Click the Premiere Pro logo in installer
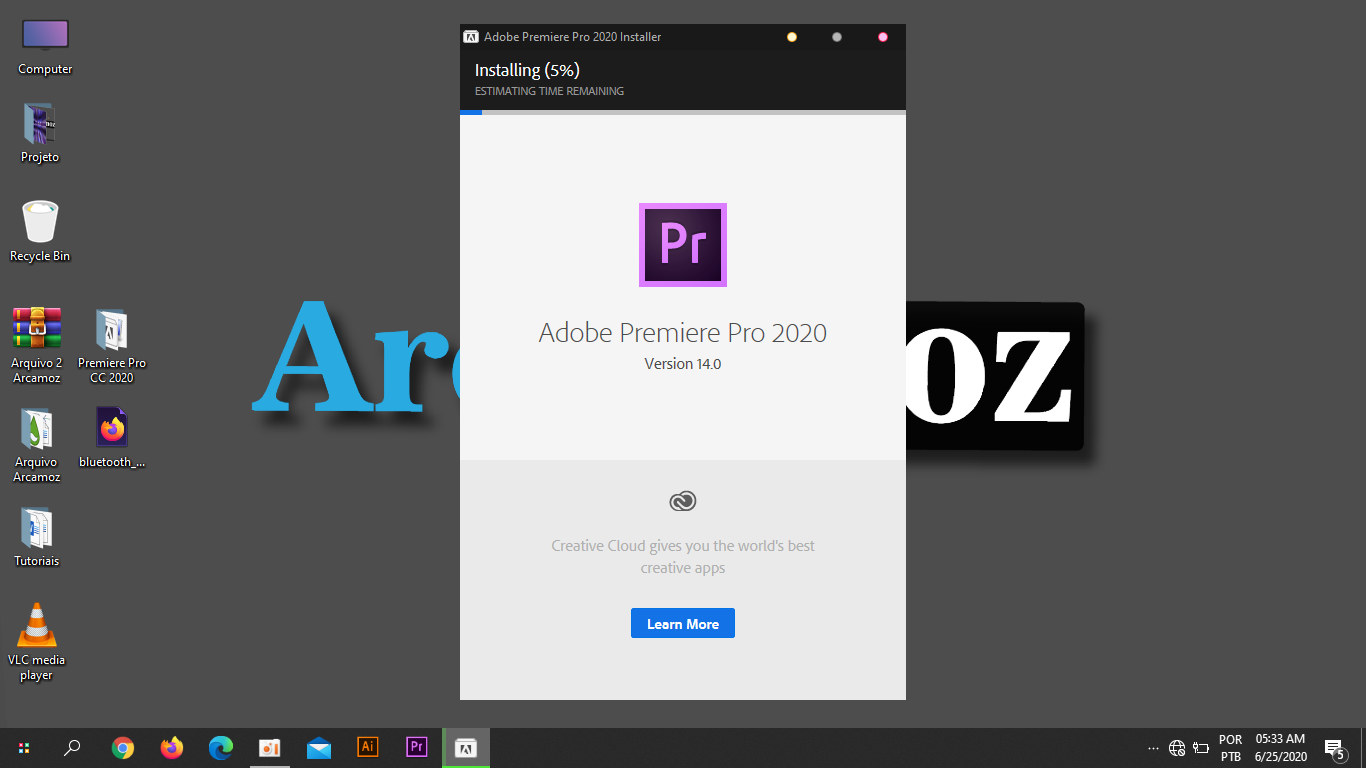 coord(683,245)
